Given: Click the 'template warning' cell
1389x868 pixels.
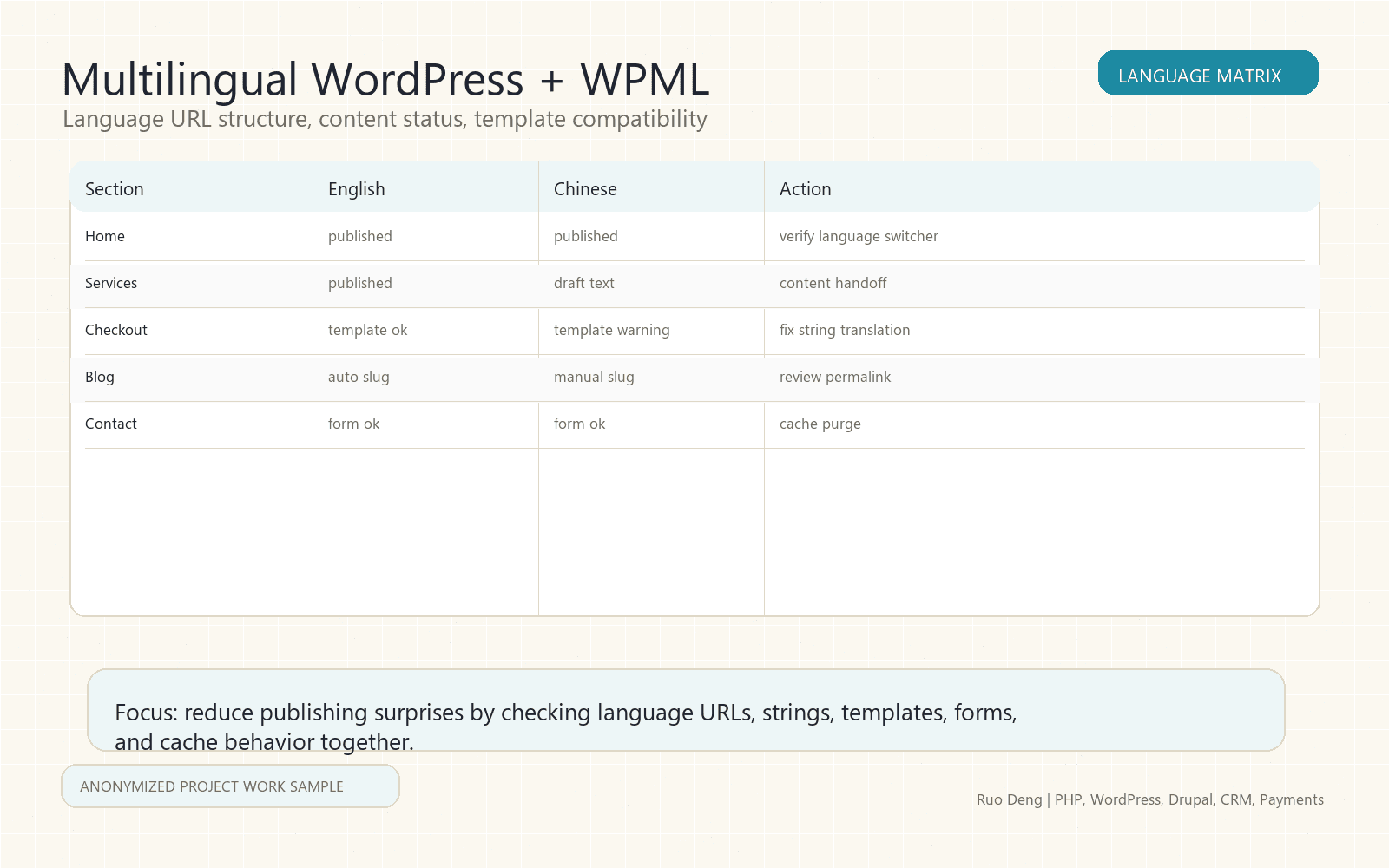Looking at the screenshot, I should pyautogui.click(x=612, y=330).
